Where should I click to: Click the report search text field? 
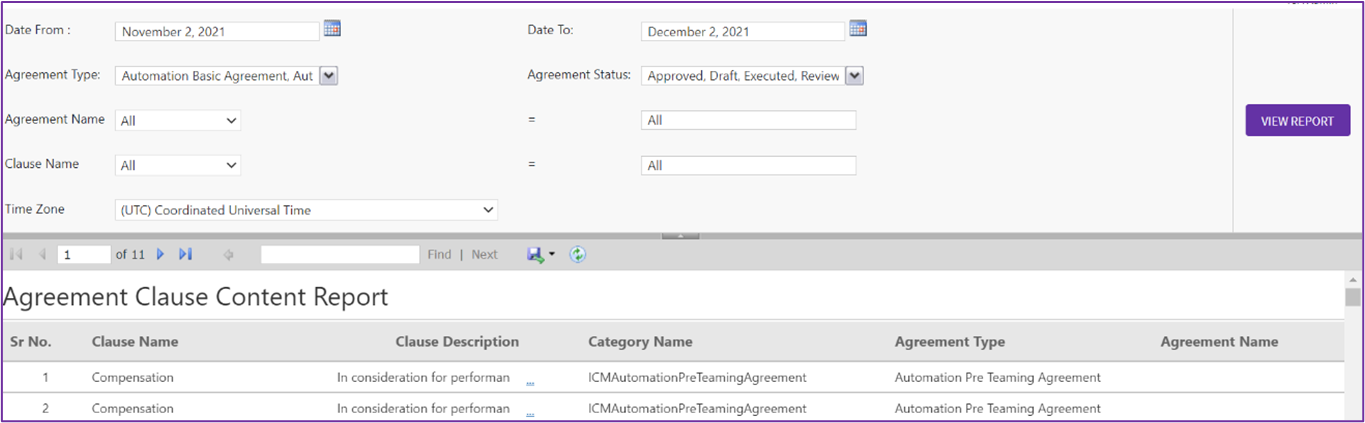(340, 255)
